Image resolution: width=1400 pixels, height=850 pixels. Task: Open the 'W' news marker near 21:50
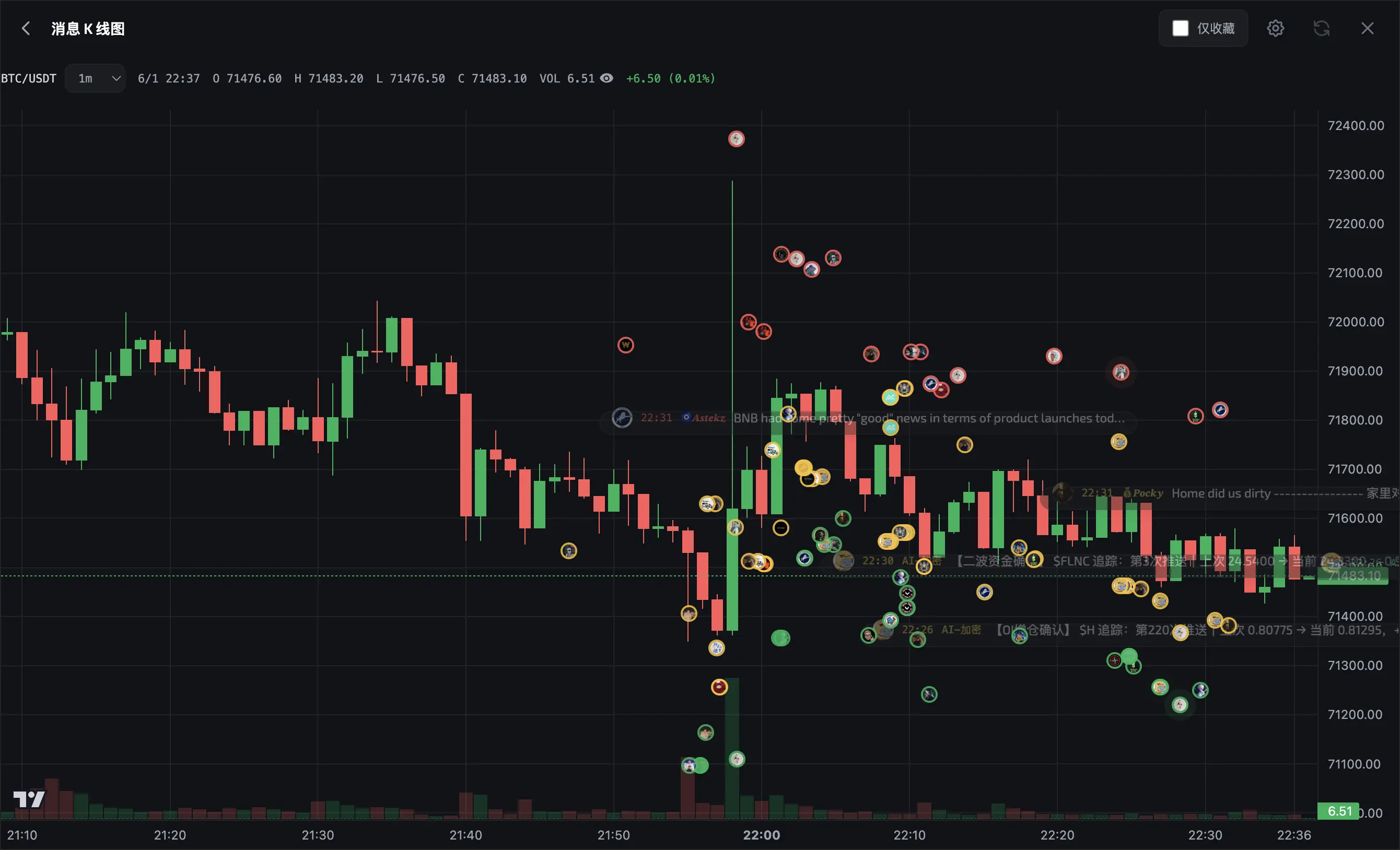[626, 345]
